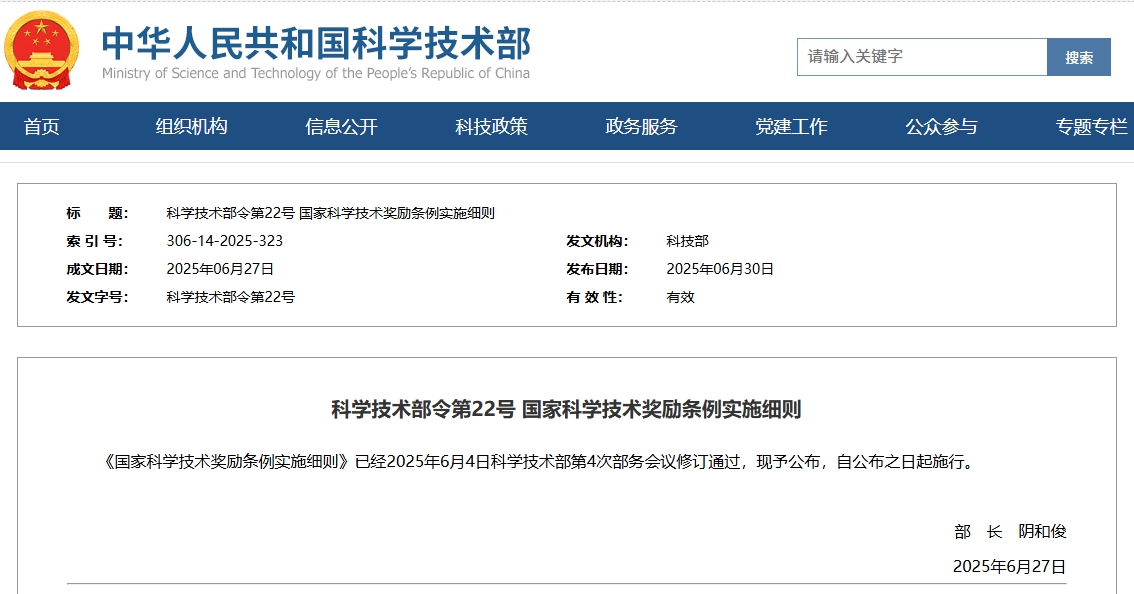Open the 专题专栏 menu
This screenshot has height=594, width=1134.
(x=1091, y=127)
